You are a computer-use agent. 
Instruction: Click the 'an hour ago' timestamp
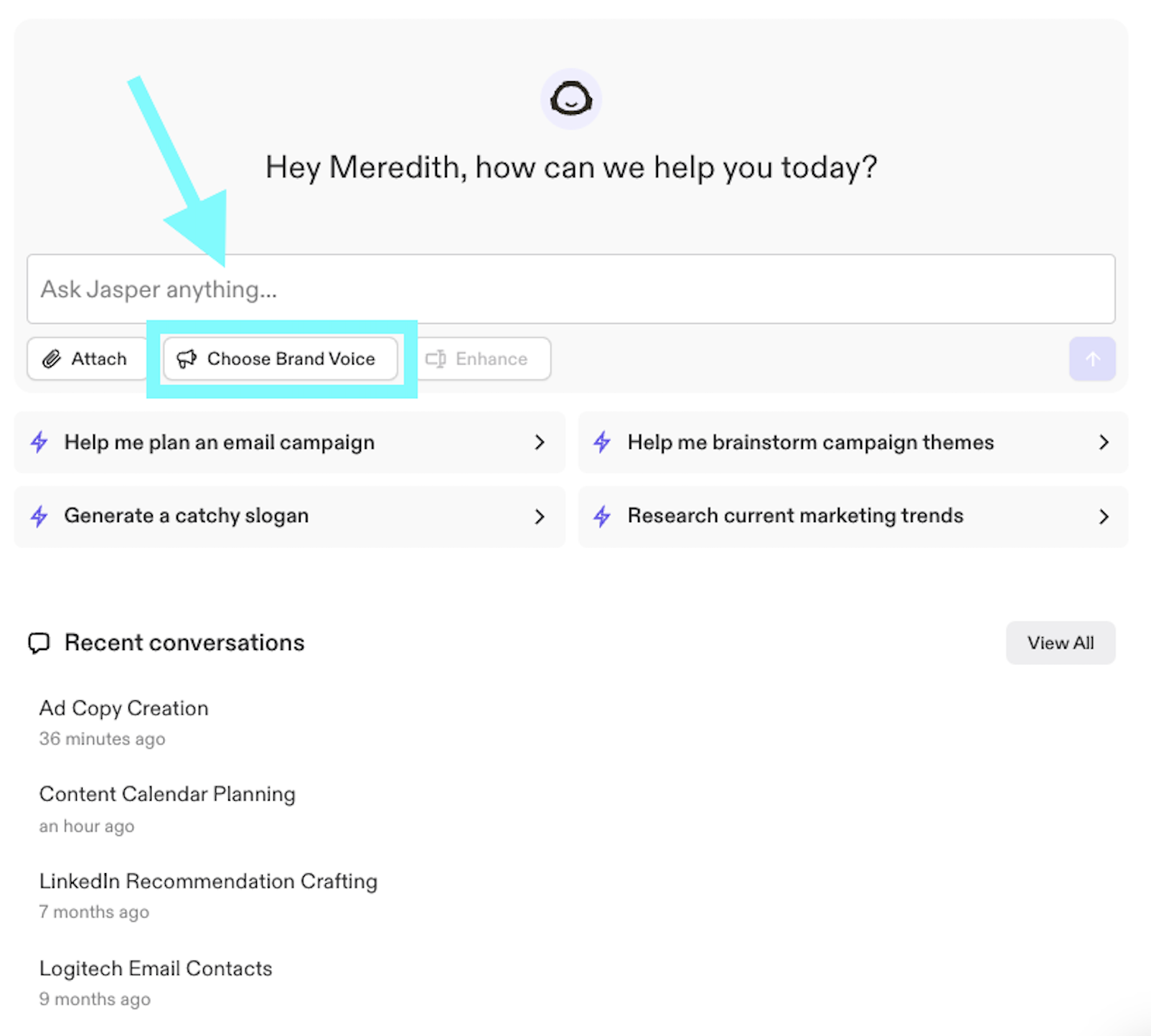[x=87, y=827]
